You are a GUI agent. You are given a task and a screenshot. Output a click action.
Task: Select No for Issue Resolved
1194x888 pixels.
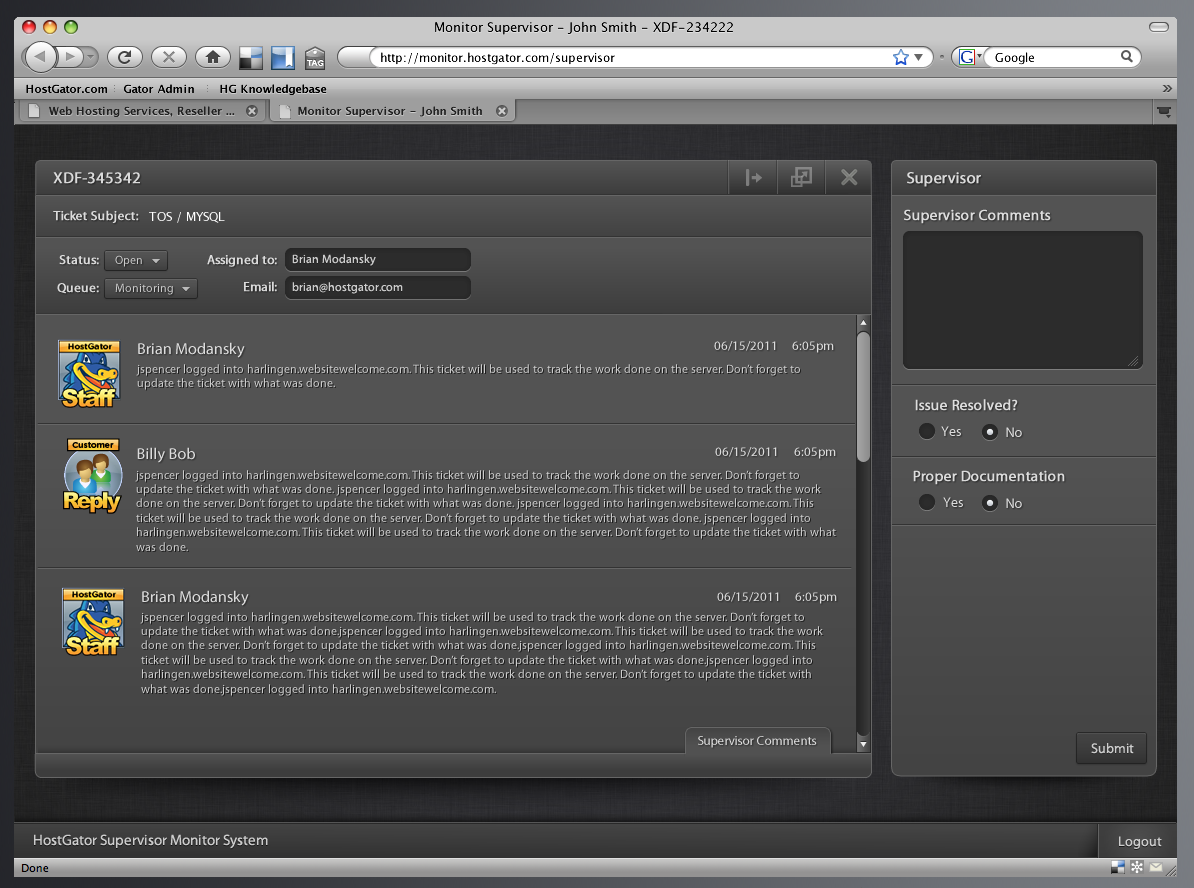(990, 432)
